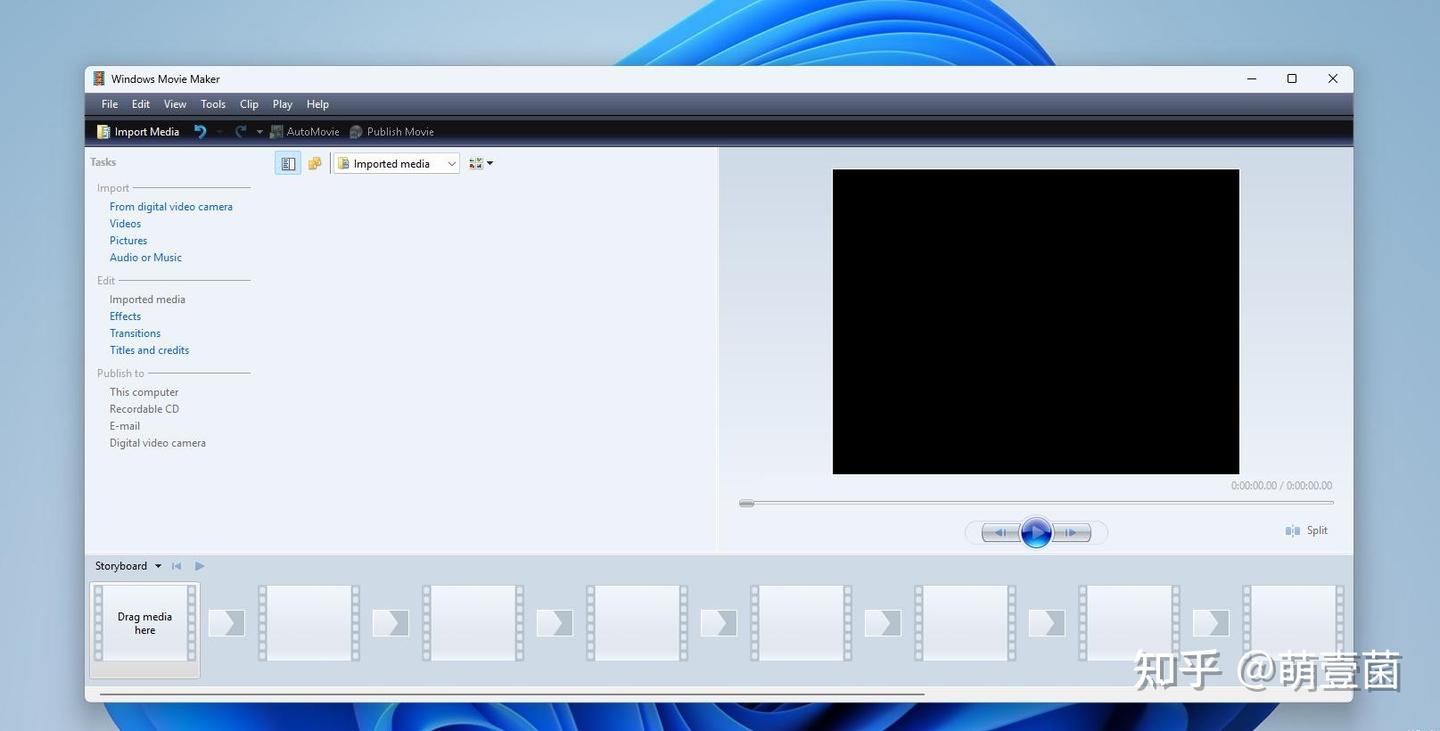The width and height of the screenshot is (1440, 731).
Task: Click Publish Movie in the toolbar
Action: [391, 132]
